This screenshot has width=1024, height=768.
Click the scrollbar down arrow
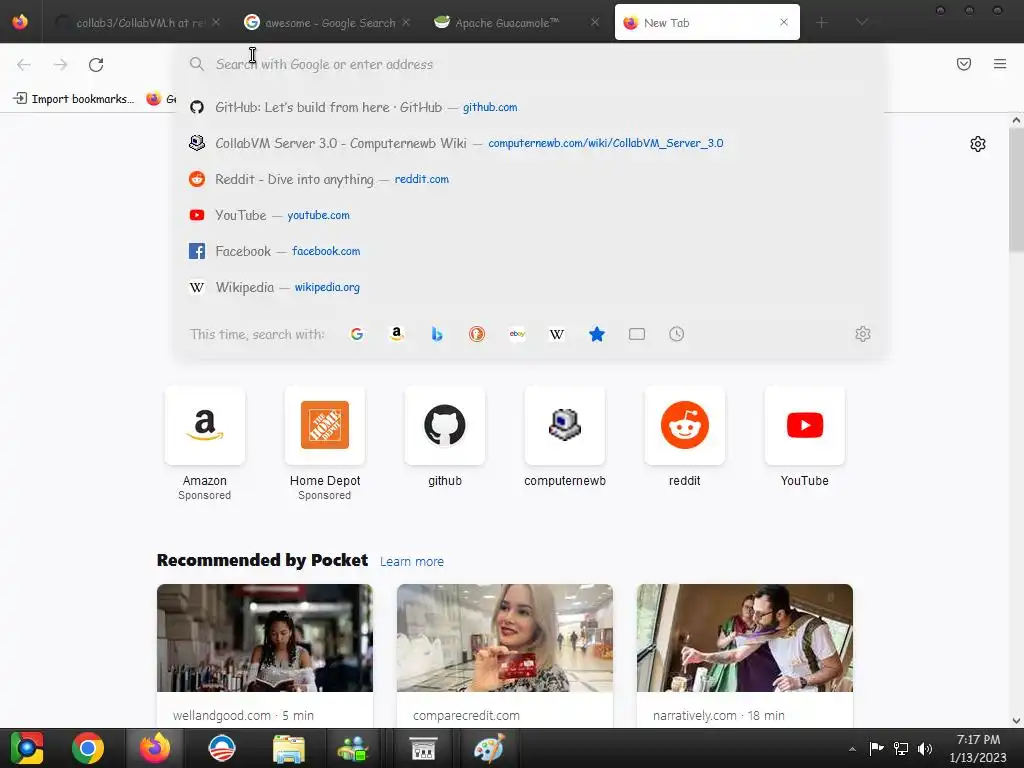point(1016,721)
